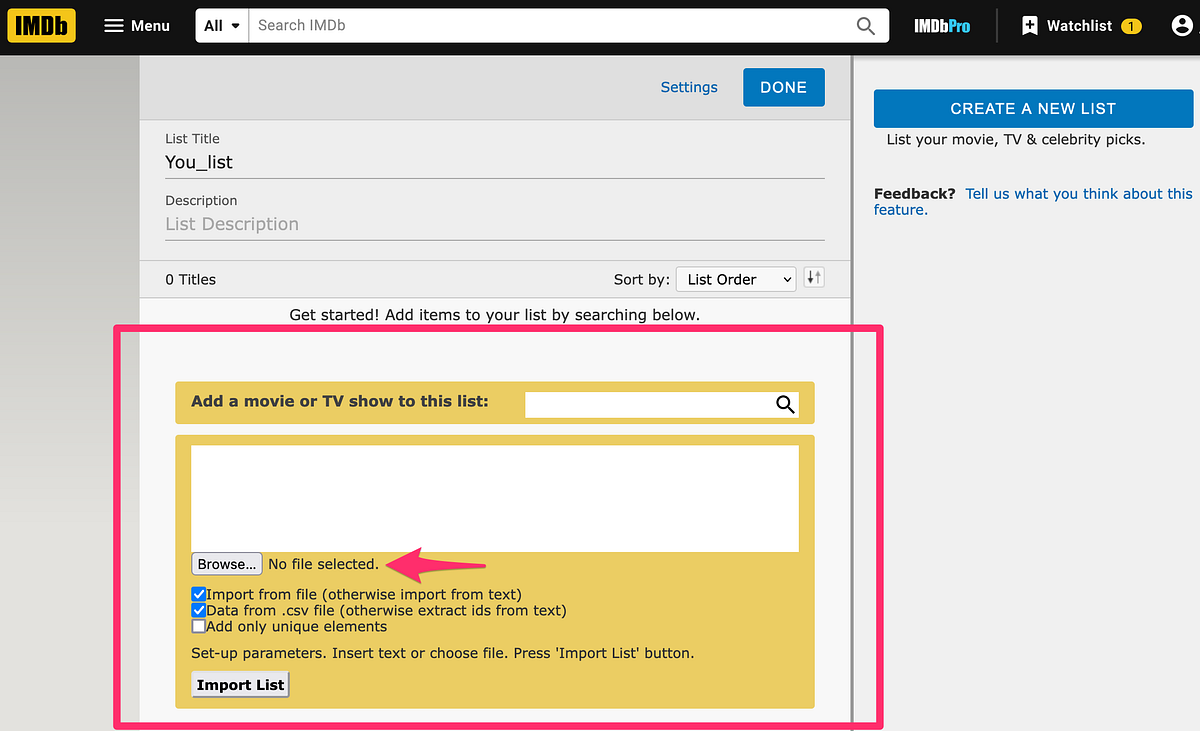This screenshot has width=1200, height=731.
Task: Open the 'All' search category dropdown
Action: (x=220, y=25)
